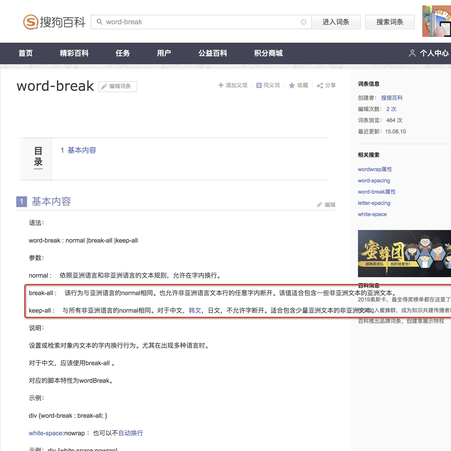Screen dimensions: 451x451
Task: Click the 相关搜索 heading
Action: click(x=369, y=155)
